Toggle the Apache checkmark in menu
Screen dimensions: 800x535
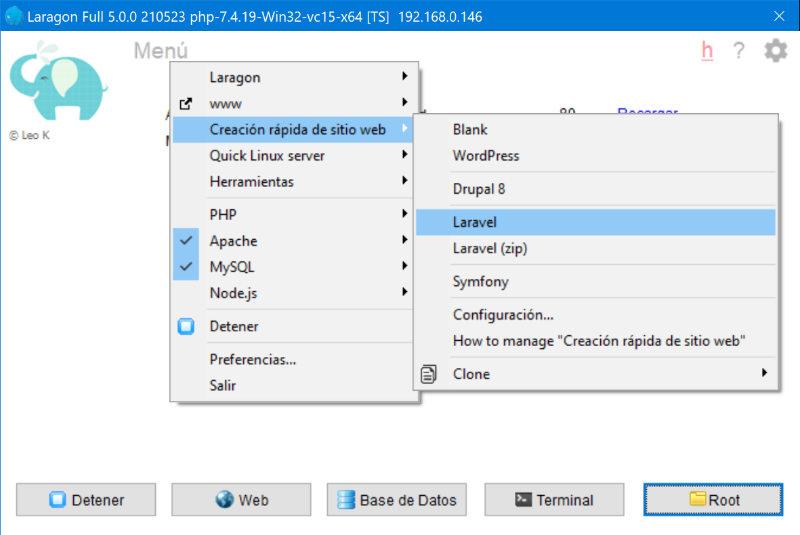coord(186,241)
